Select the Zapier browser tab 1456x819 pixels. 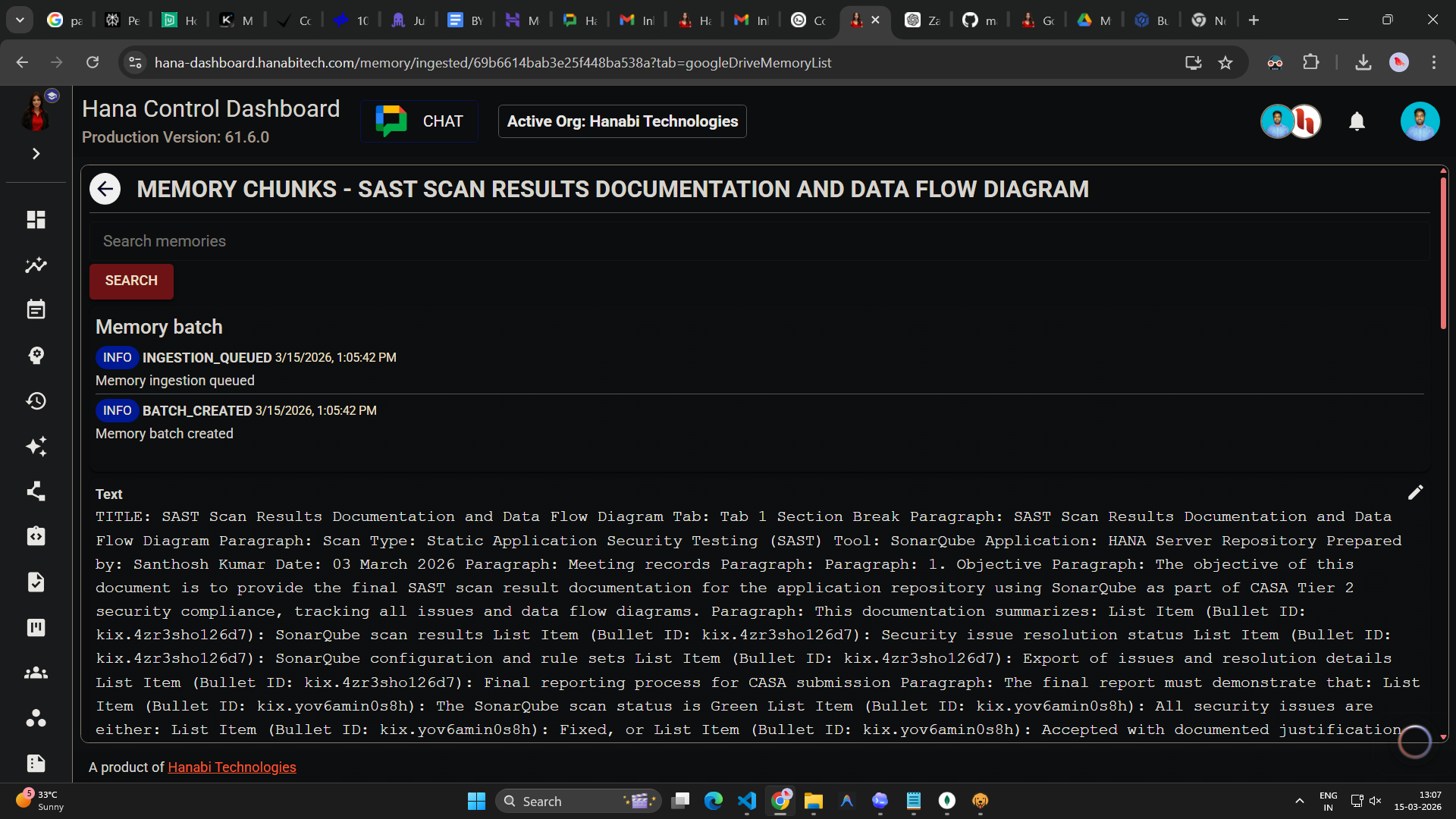click(x=921, y=20)
